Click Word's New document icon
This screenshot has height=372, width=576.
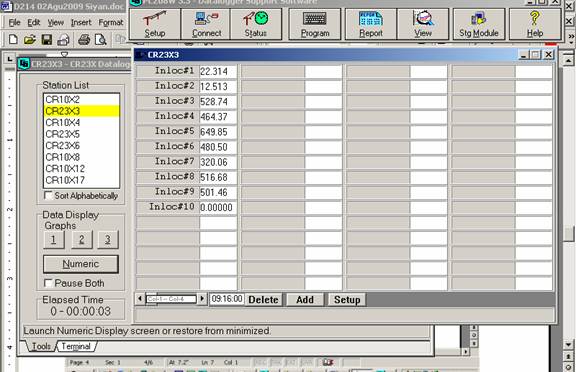[13, 39]
